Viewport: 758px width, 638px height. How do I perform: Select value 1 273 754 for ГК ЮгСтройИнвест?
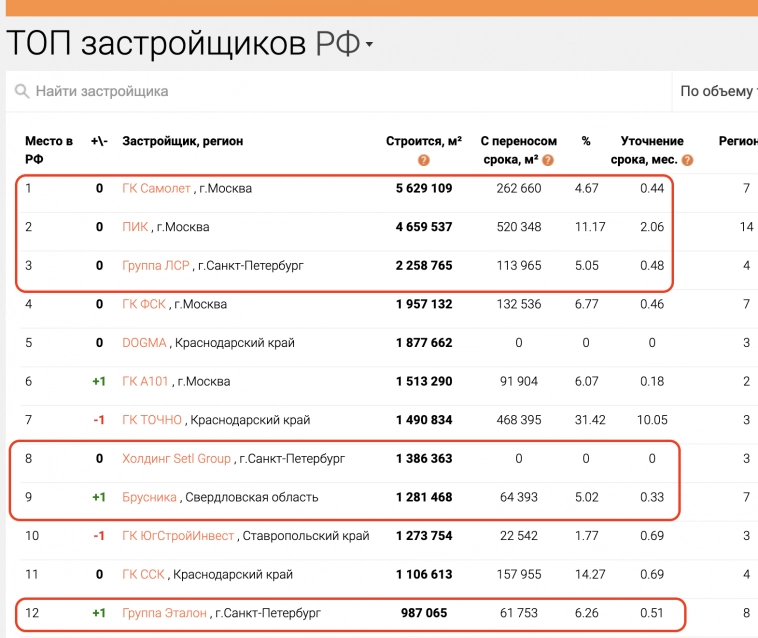(x=424, y=536)
